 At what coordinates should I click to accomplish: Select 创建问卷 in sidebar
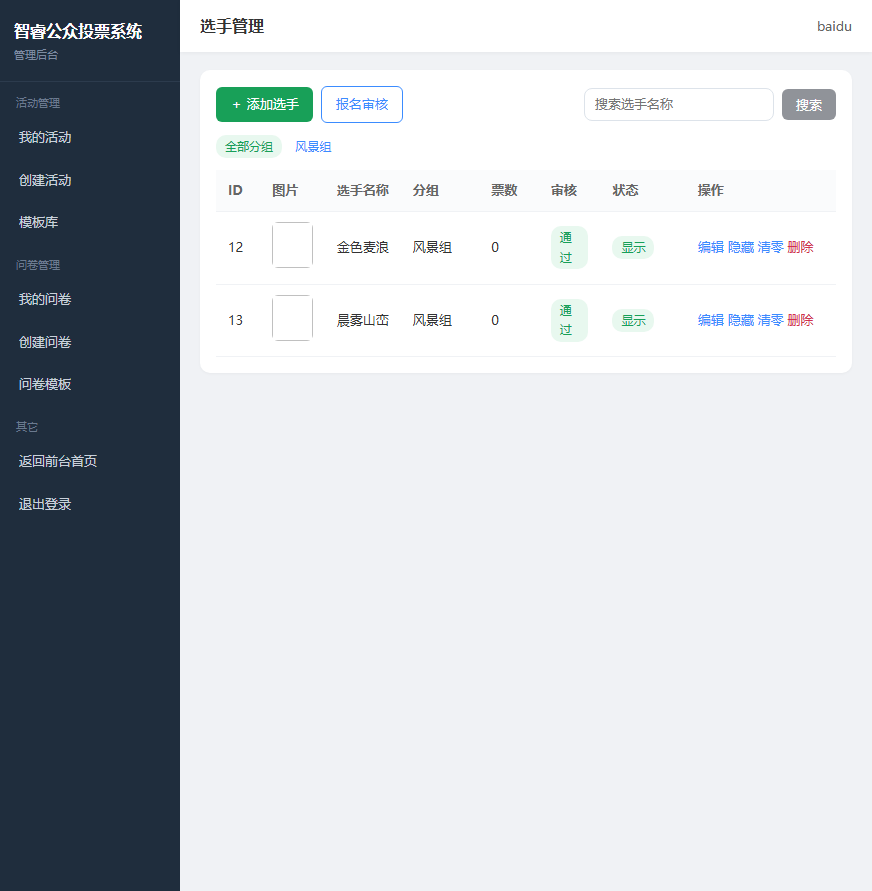[x=45, y=342]
